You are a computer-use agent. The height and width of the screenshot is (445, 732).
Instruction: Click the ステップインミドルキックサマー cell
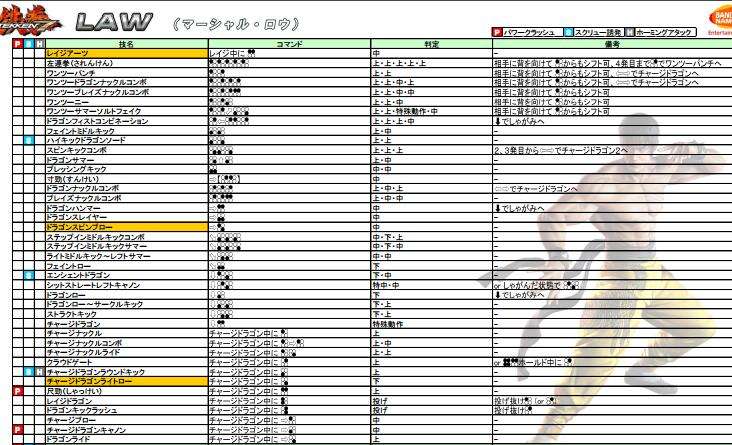(x=127, y=246)
